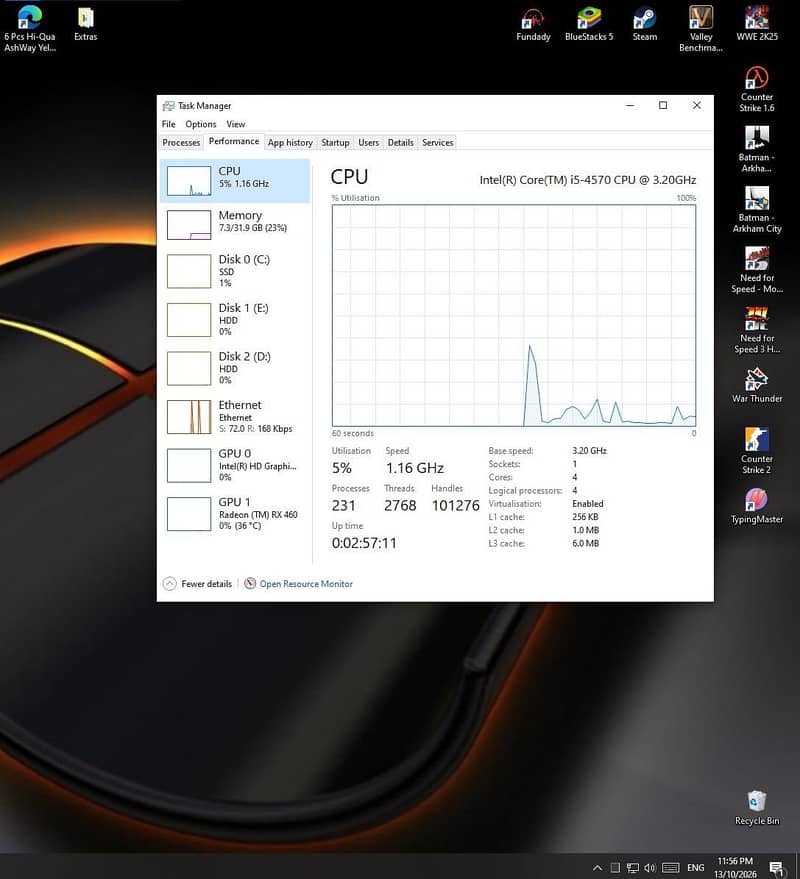This screenshot has width=800, height=879.
Task: Switch to the Details tab
Action: tap(400, 142)
